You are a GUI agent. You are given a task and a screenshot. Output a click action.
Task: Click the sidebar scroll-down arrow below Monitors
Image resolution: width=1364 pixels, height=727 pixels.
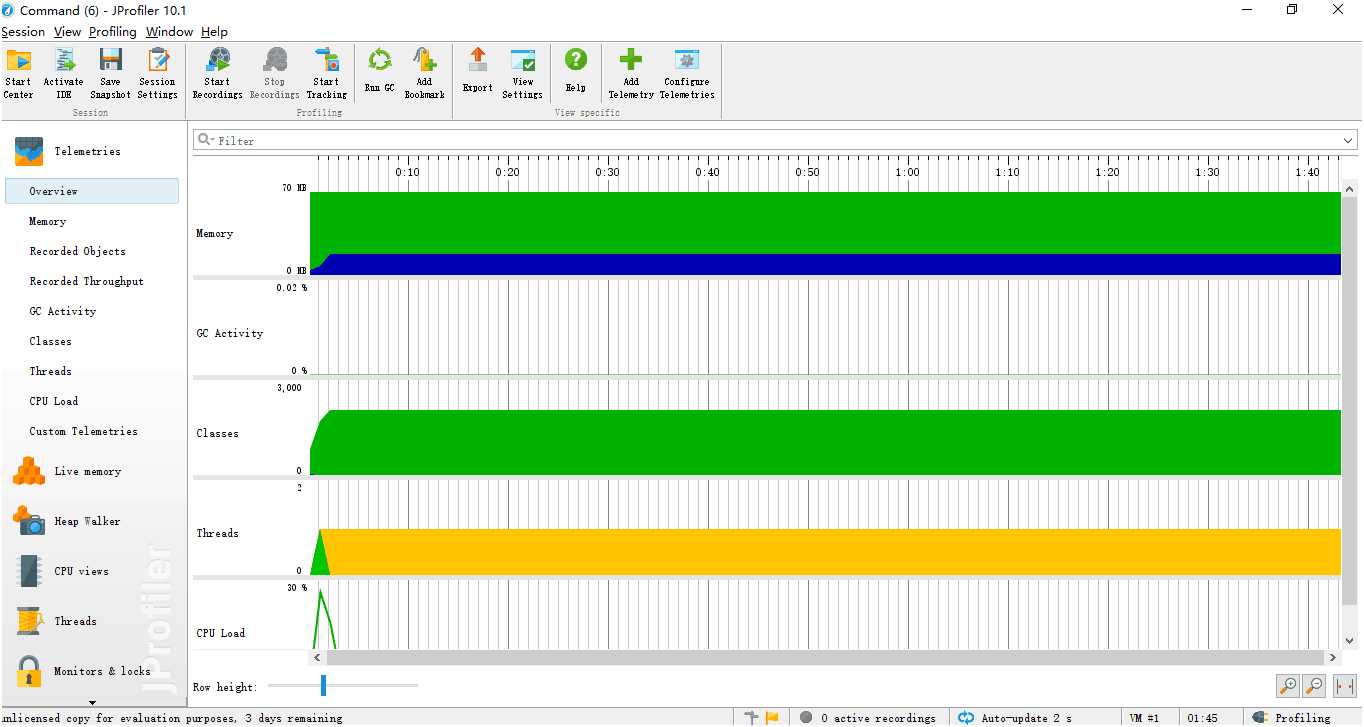(92, 702)
